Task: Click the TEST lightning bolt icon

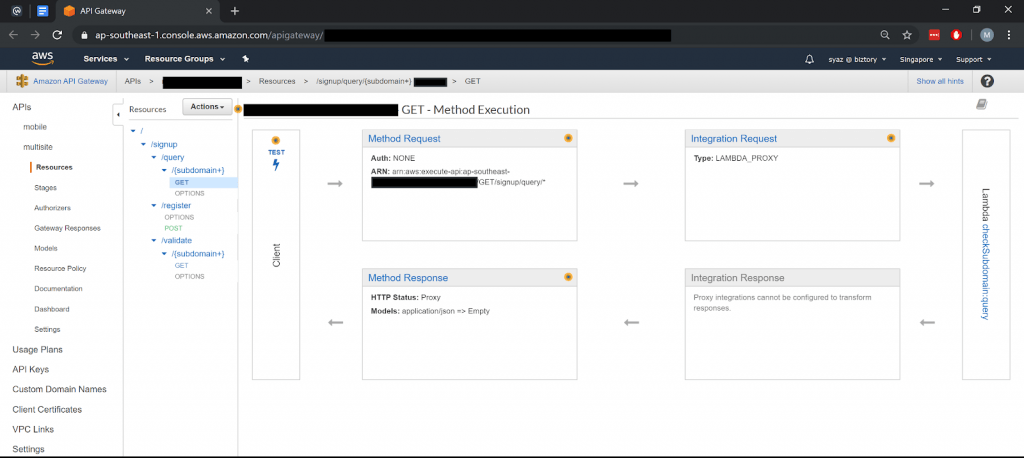Action: (x=276, y=165)
